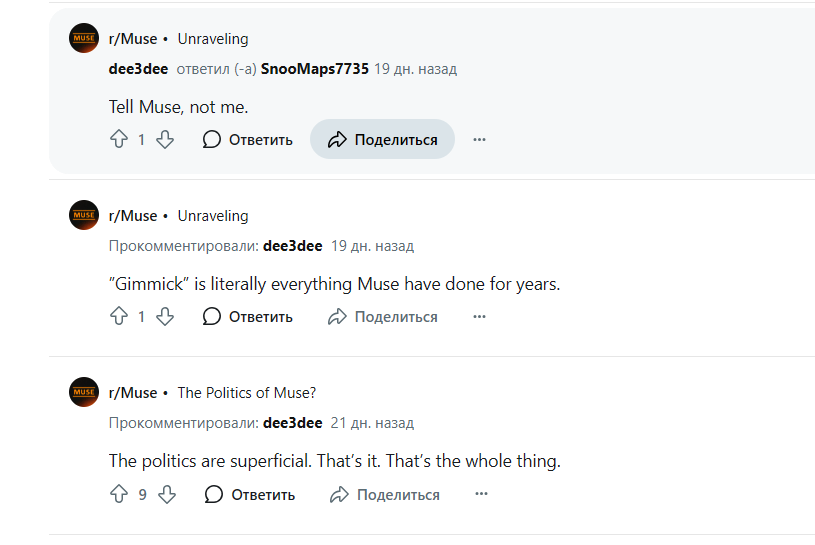Image resolution: width=815 pixels, height=545 pixels.
Task: Open more options for "politics are superficial" comment
Action: (481, 494)
